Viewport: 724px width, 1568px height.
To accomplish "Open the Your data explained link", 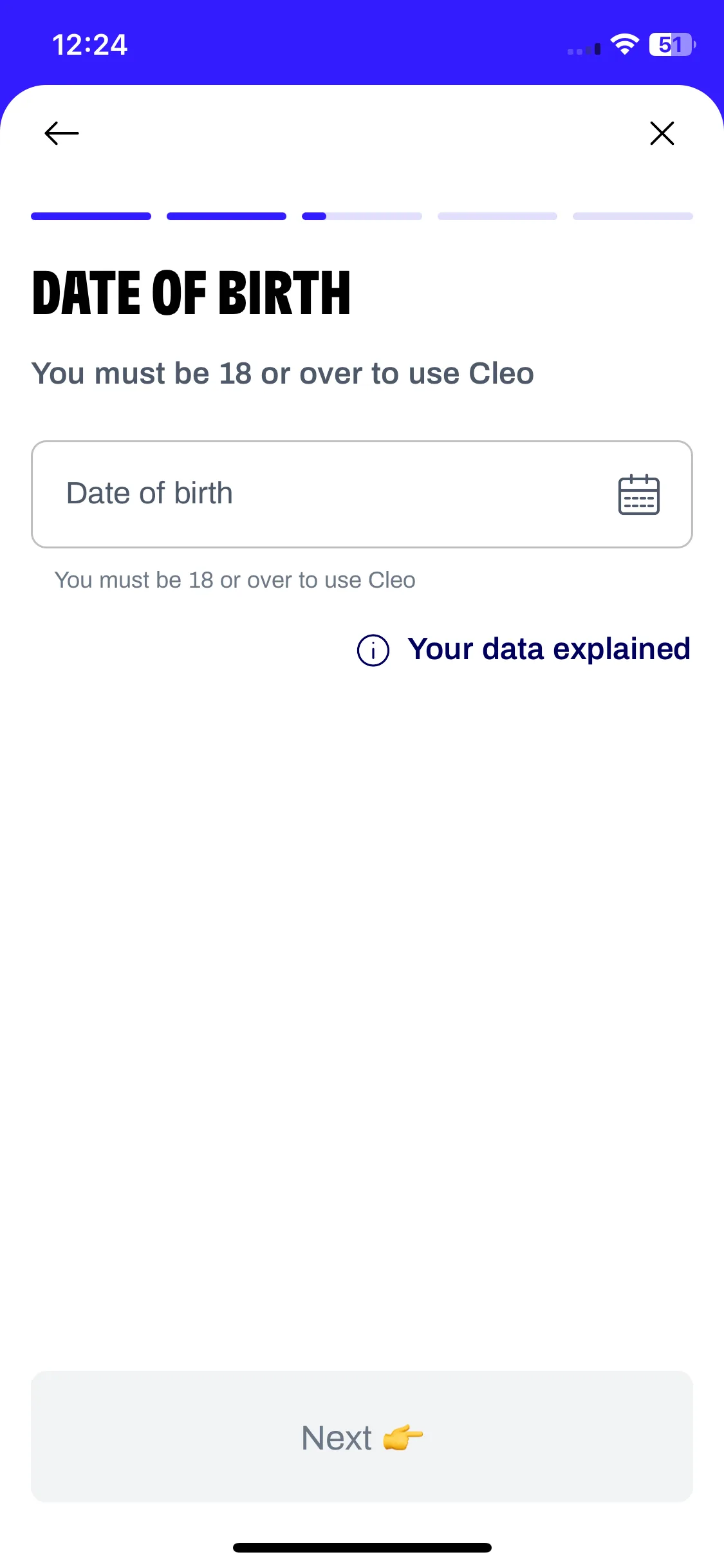I will (x=549, y=649).
